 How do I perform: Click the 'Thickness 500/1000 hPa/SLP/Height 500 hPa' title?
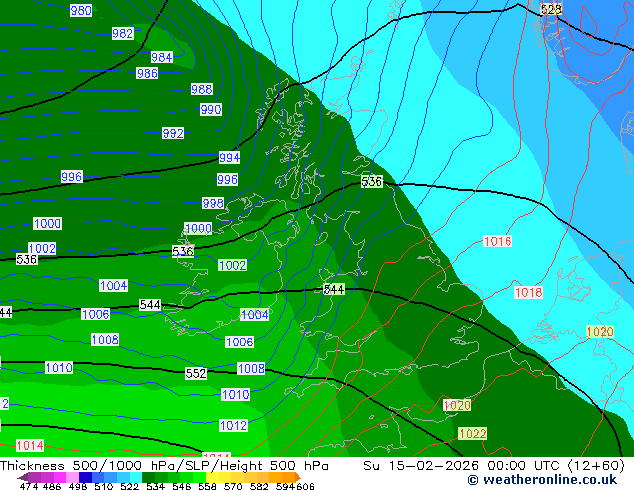point(164,466)
